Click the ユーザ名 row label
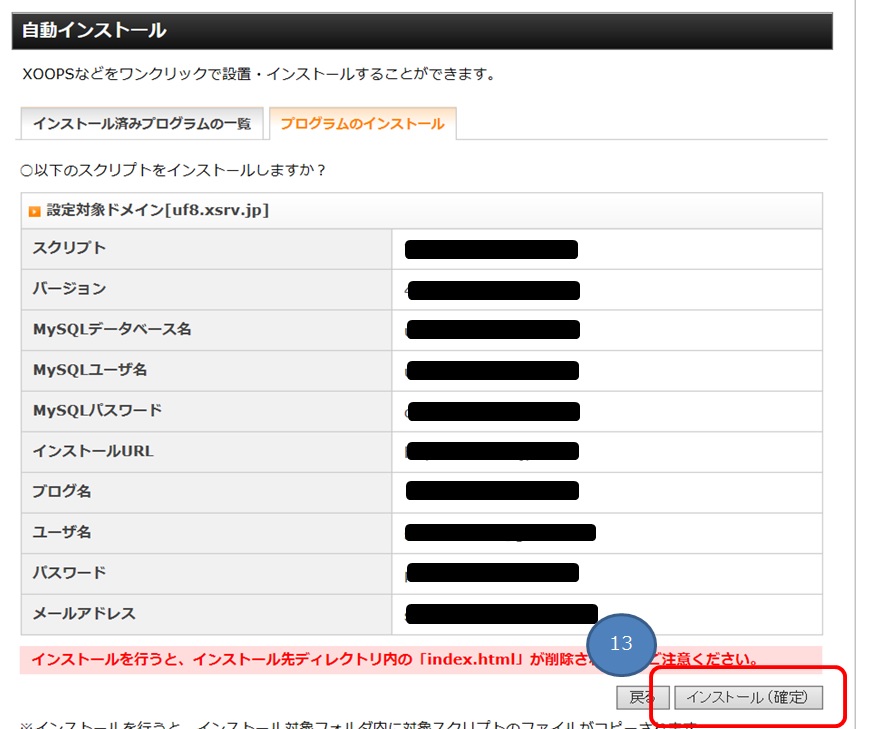The width and height of the screenshot is (880, 729). point(62,532)
